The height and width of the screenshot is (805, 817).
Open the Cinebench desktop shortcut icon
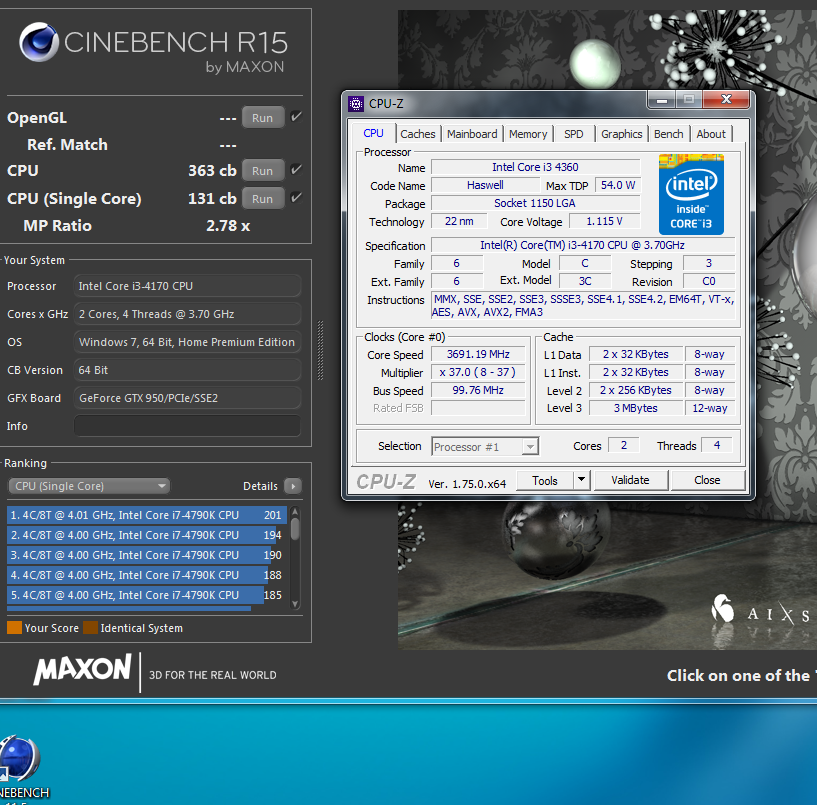[x=19, y=759]
